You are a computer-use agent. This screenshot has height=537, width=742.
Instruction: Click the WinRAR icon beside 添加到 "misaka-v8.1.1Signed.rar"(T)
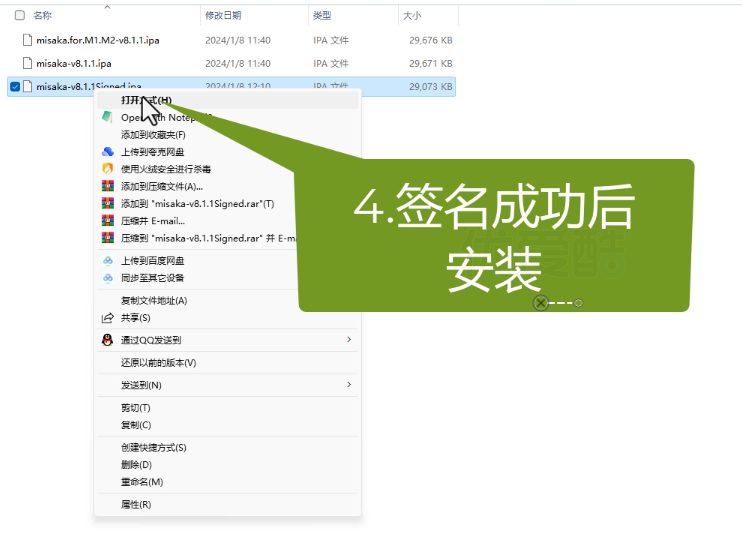108,203
